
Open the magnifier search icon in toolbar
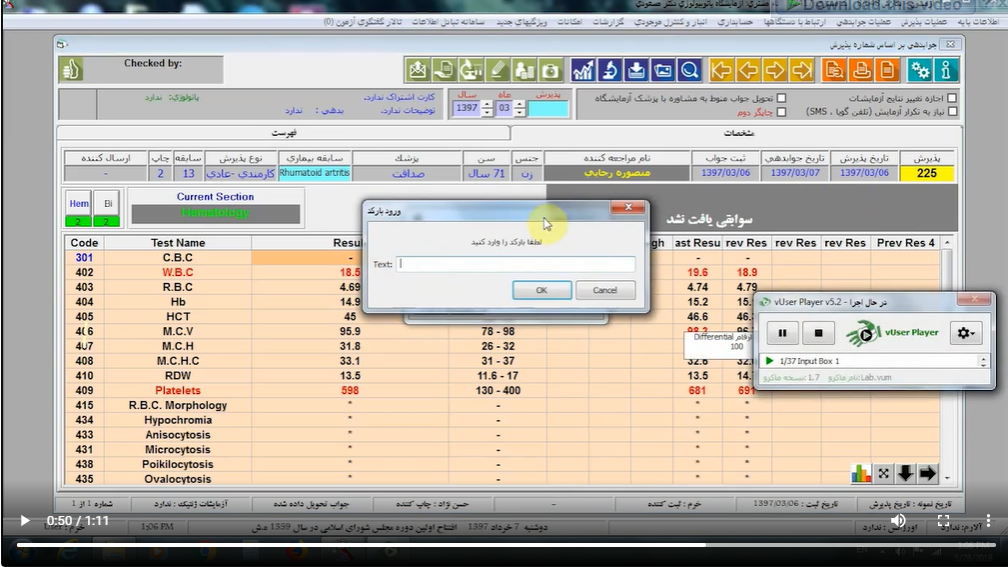[x=689, y=70]
